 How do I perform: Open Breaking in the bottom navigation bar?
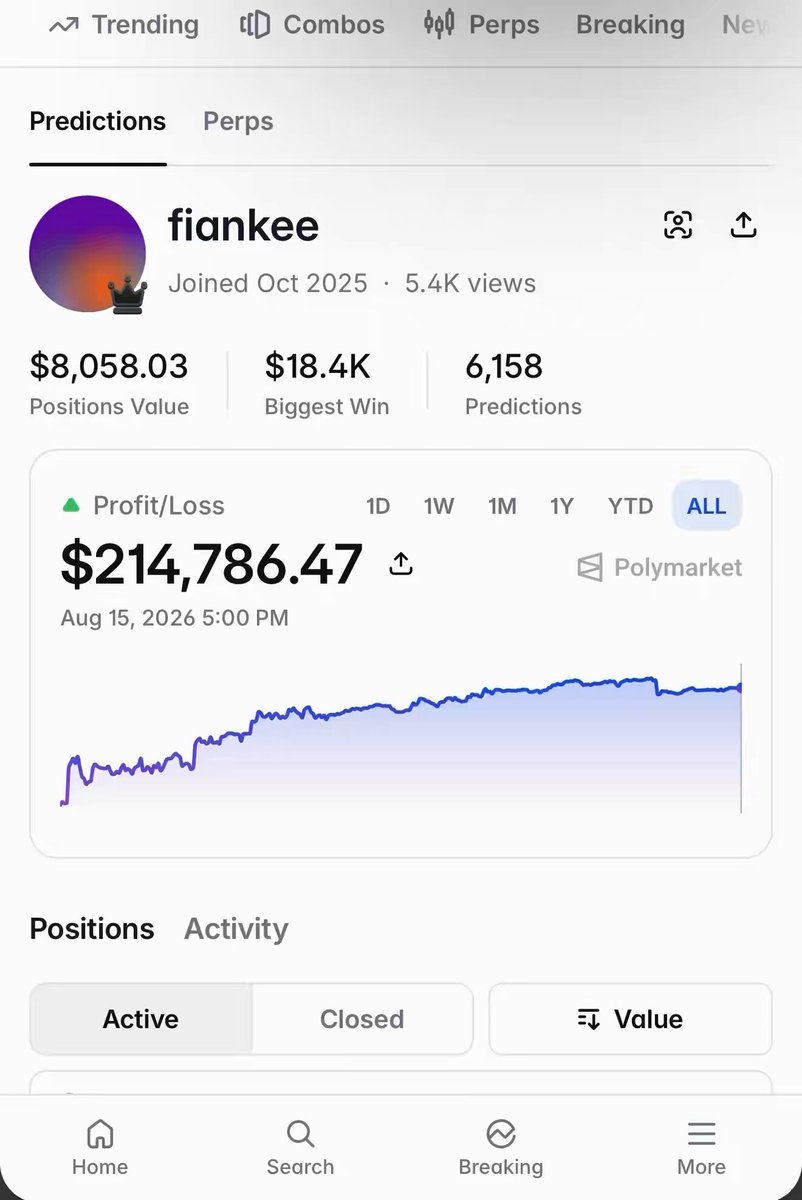(x=501, y=1148)
